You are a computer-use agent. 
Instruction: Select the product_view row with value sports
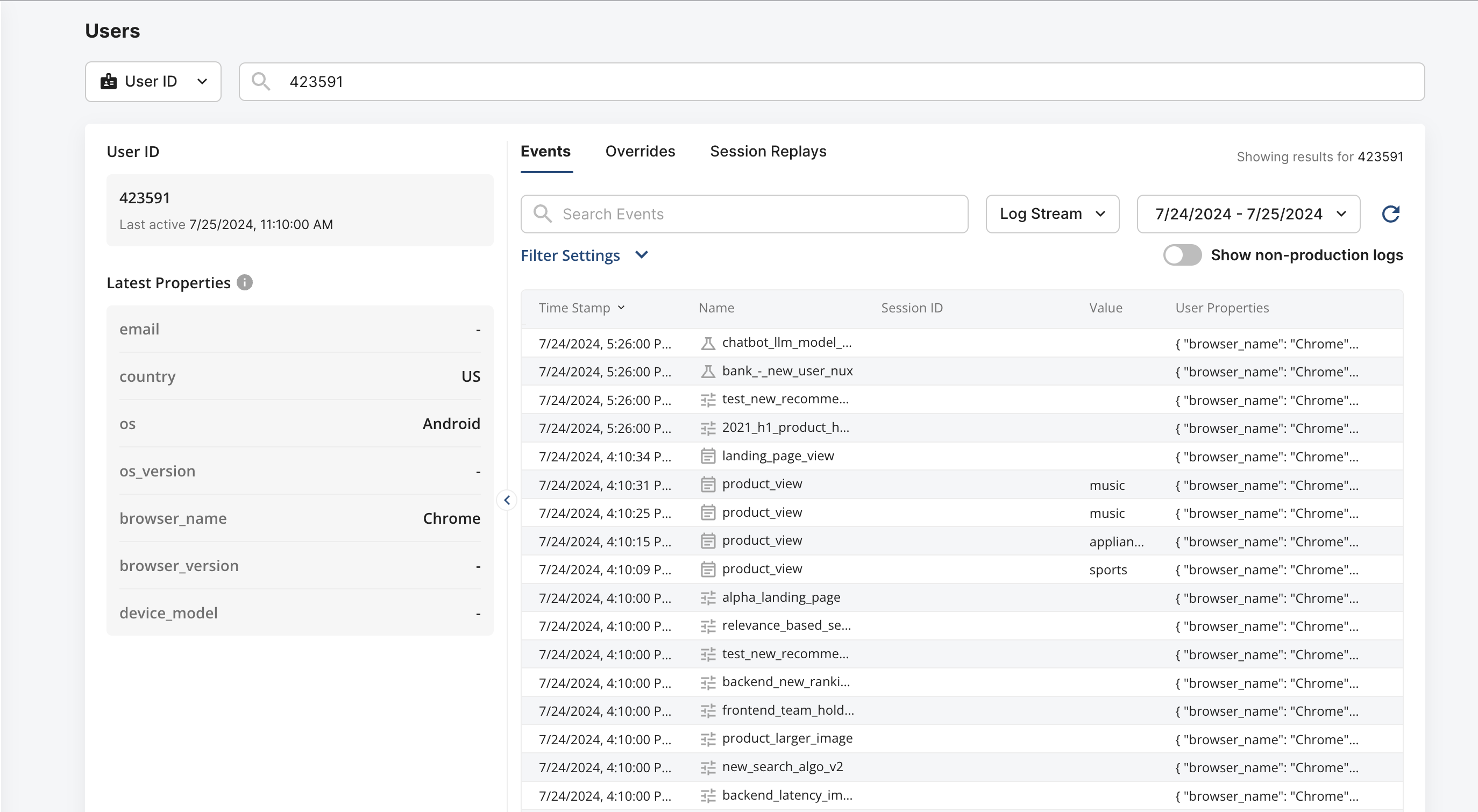pos(762,569)
